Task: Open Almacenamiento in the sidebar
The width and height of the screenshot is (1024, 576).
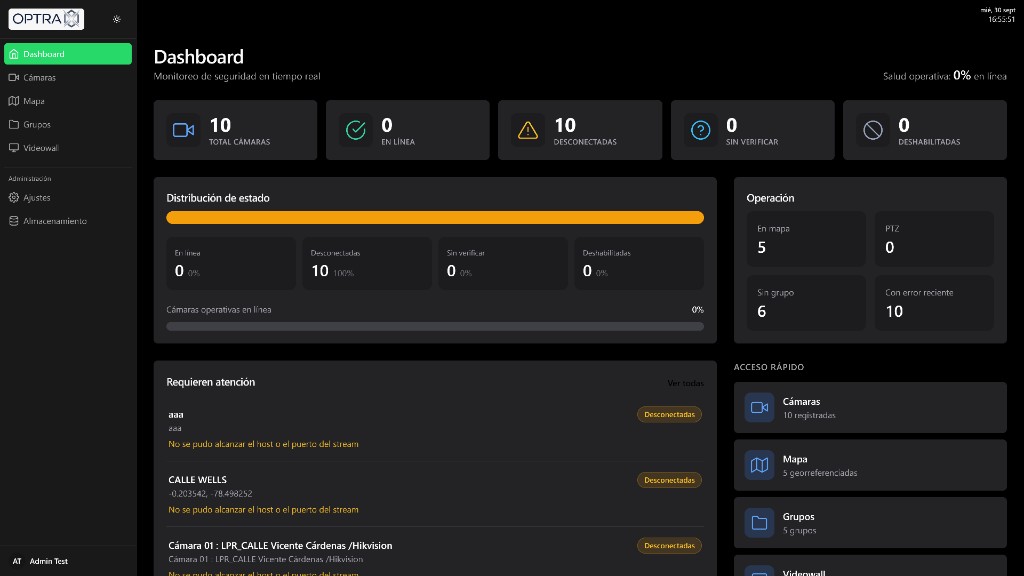Action: [x=68, y=221]
